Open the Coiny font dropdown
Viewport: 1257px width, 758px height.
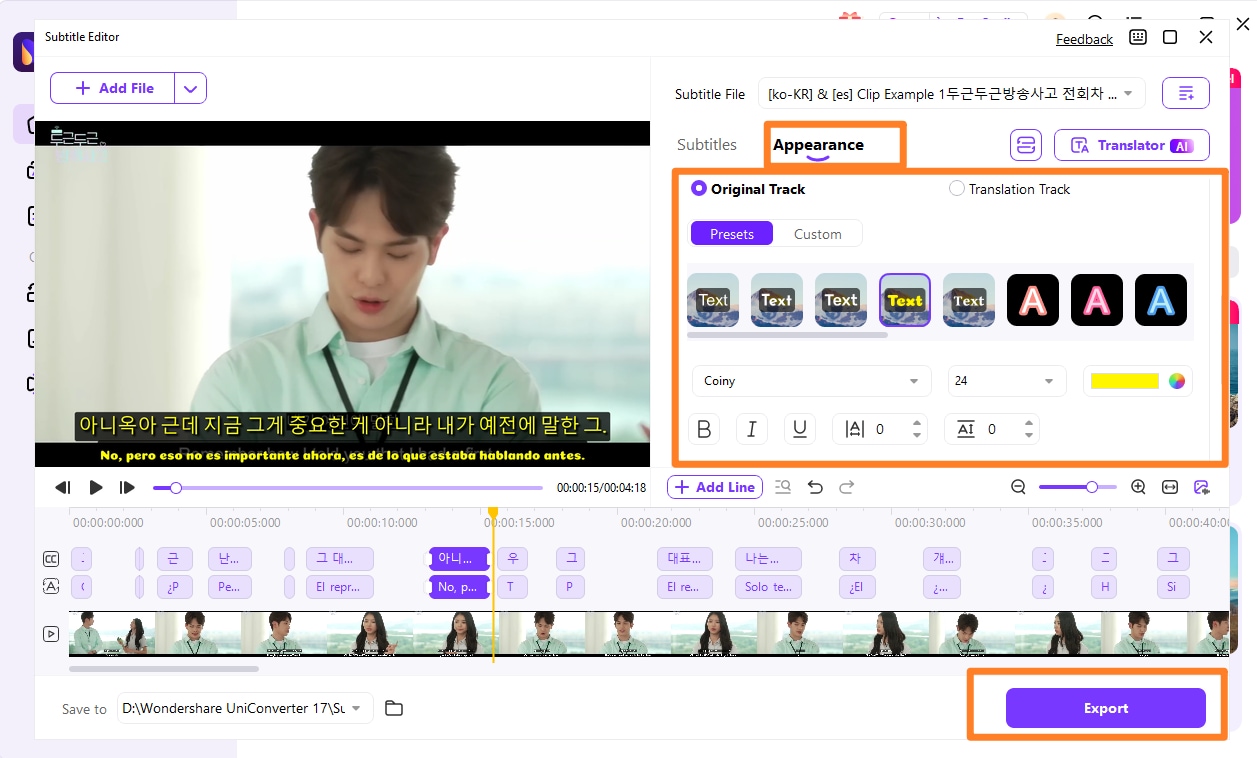[x=811, y=381]
